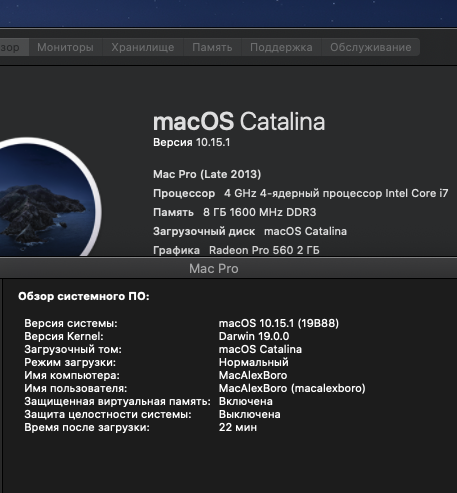Select the partially visible Обзор tab
Viewport: 457px width, 493px height.
tap(14, 47)
